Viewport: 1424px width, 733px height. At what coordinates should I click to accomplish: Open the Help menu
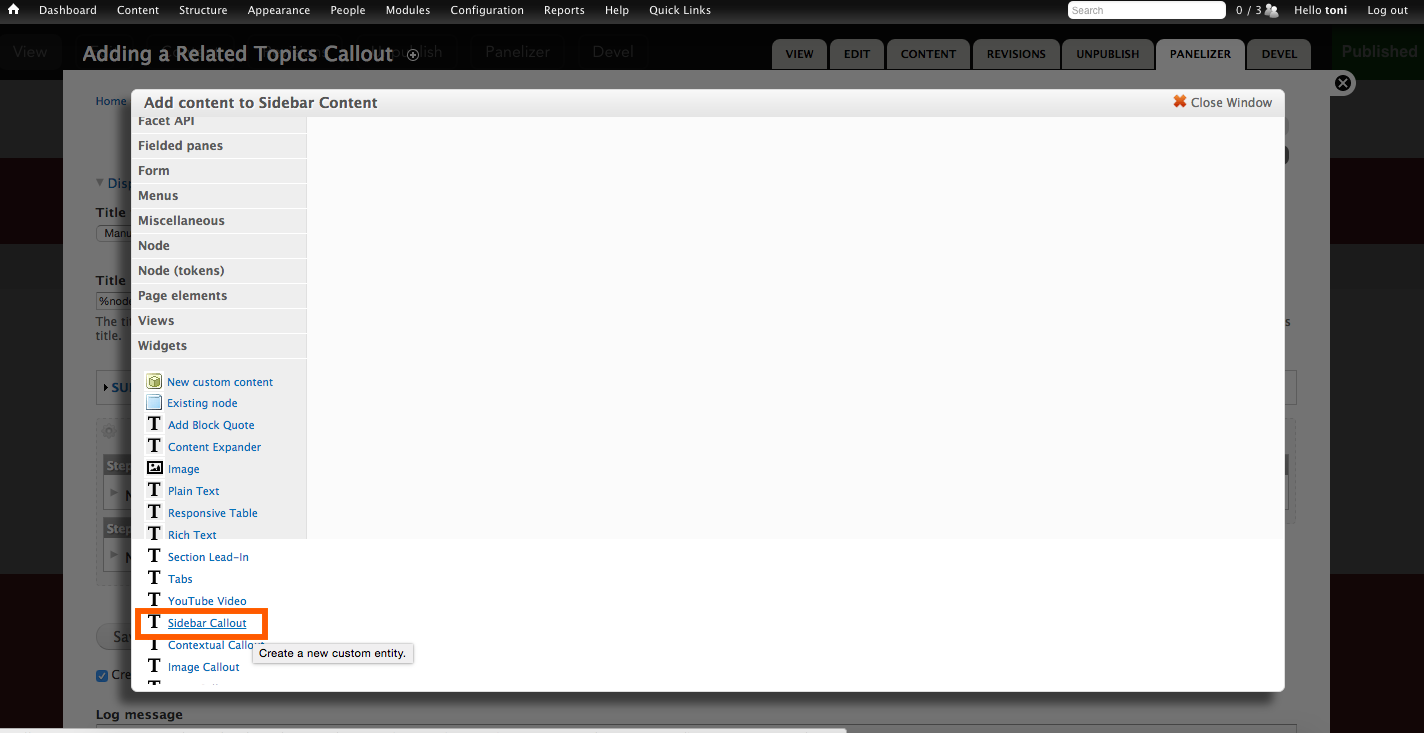[x=617, y=10]
